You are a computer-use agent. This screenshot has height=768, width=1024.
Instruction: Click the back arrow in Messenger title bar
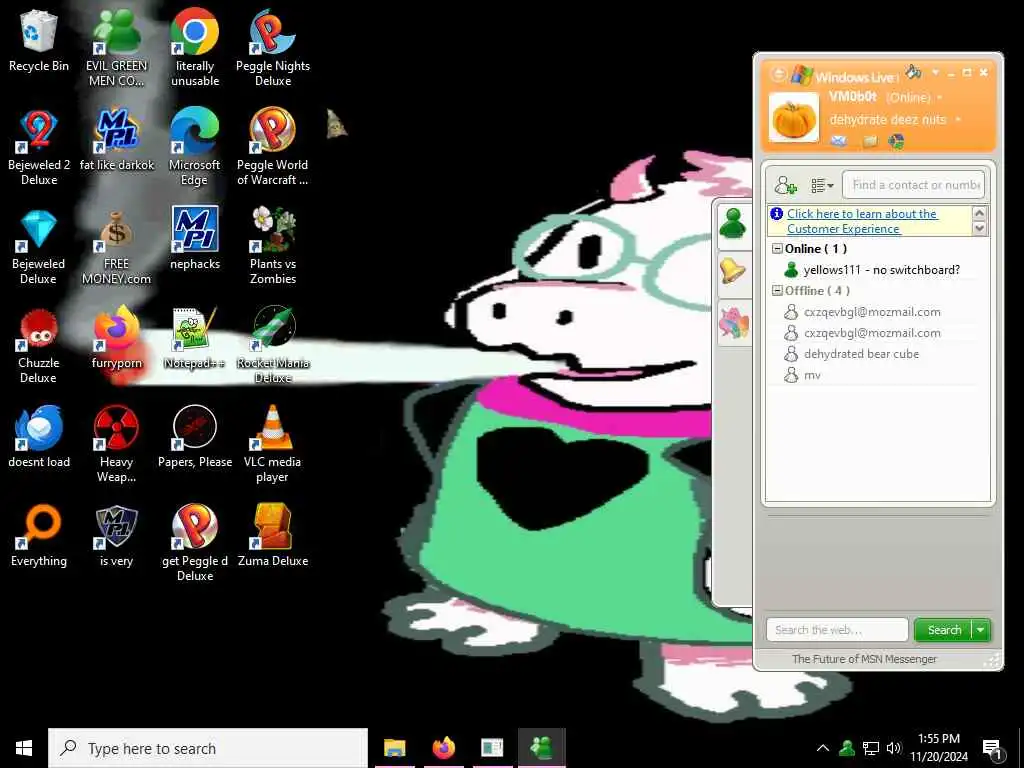coord(778,74)
